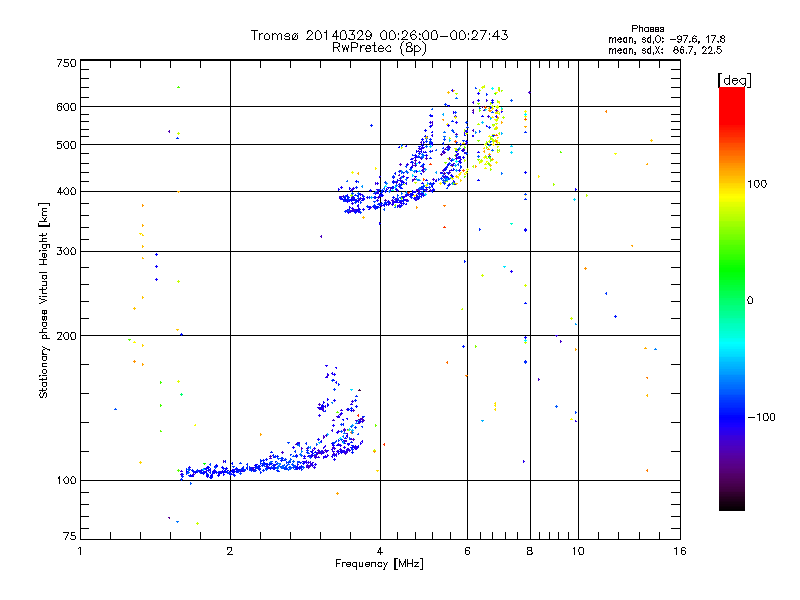
Task: Click the x-axis tick label '1'
Action: tap(80, 551)
